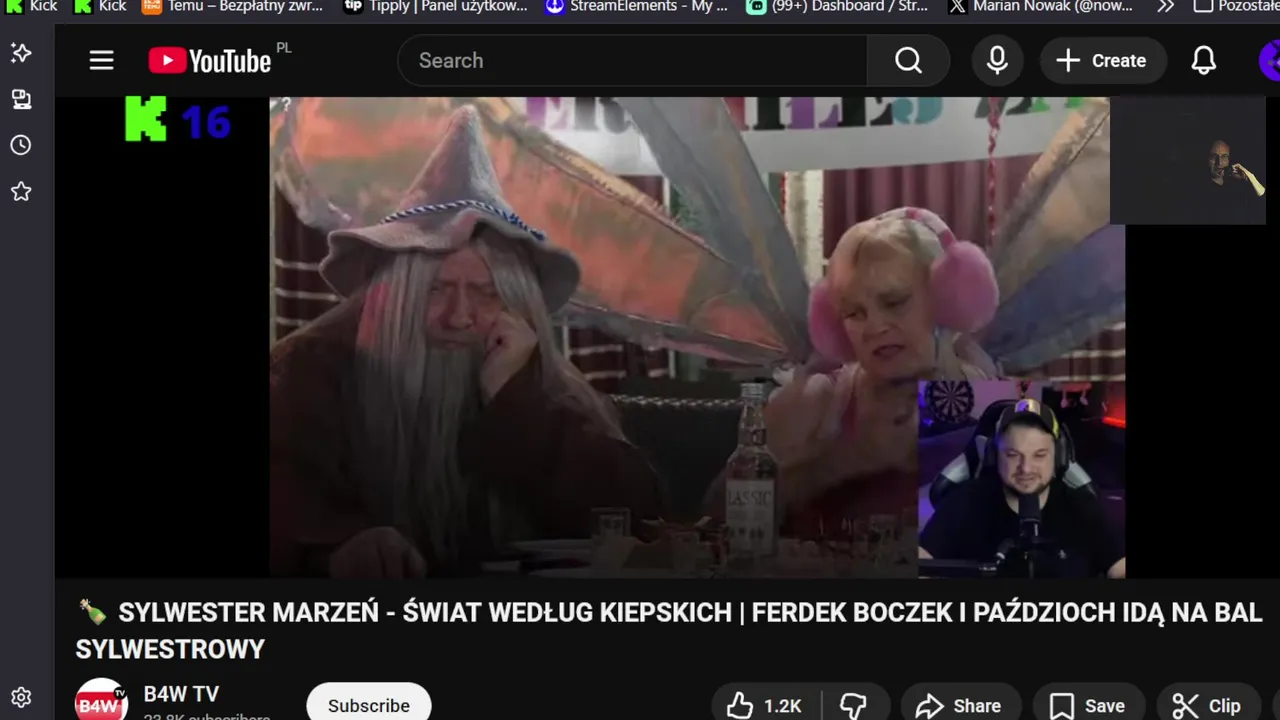Open browser history clock icon
This screenshot has height=720, width=1280.
21,145
